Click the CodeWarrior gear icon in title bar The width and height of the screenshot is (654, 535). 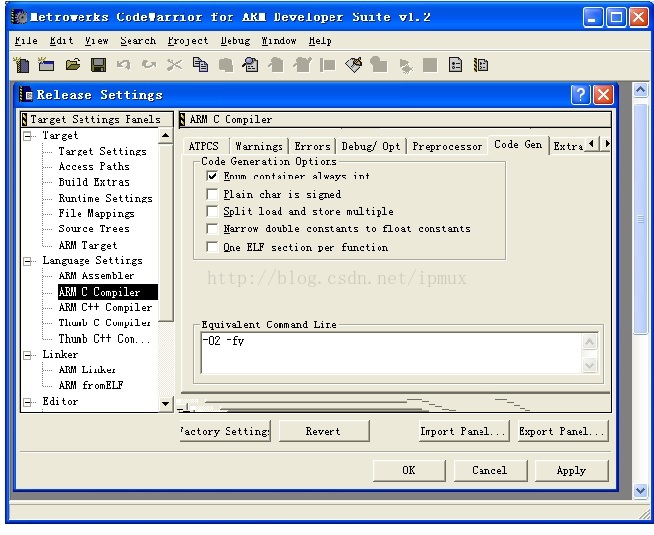pyautogui.click(x=19, y=17)
